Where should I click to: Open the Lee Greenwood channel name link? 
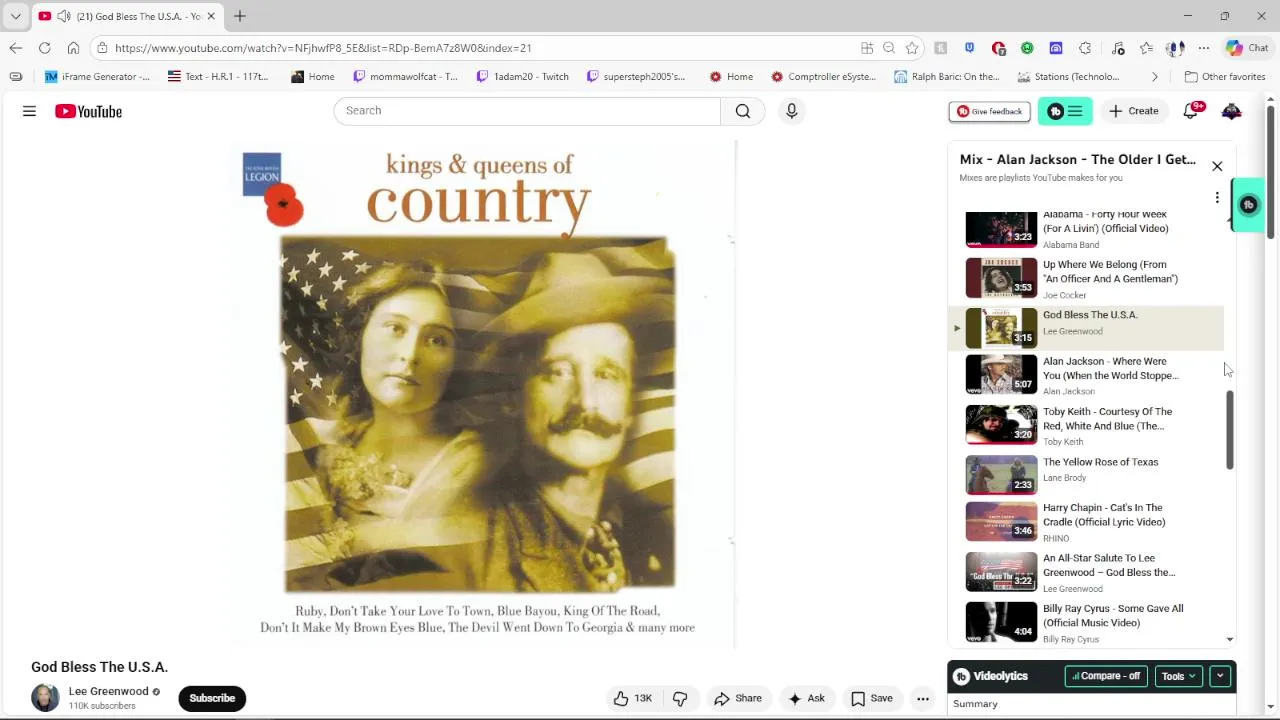(x=108, y=691)
